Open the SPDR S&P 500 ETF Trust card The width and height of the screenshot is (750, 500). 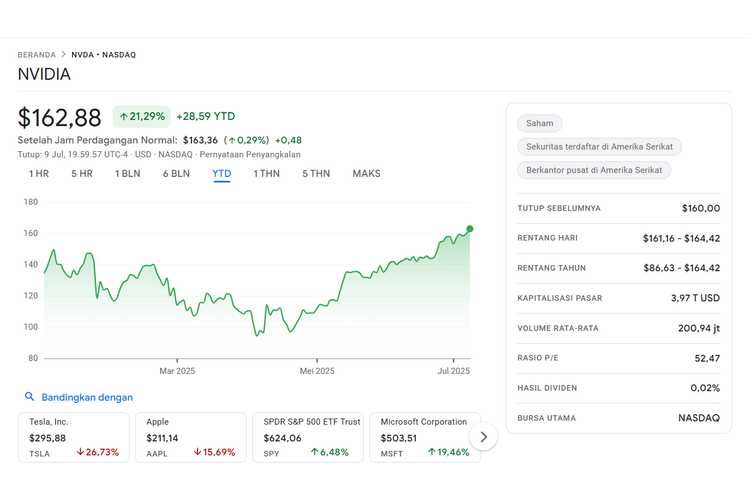tap(308, 437)
